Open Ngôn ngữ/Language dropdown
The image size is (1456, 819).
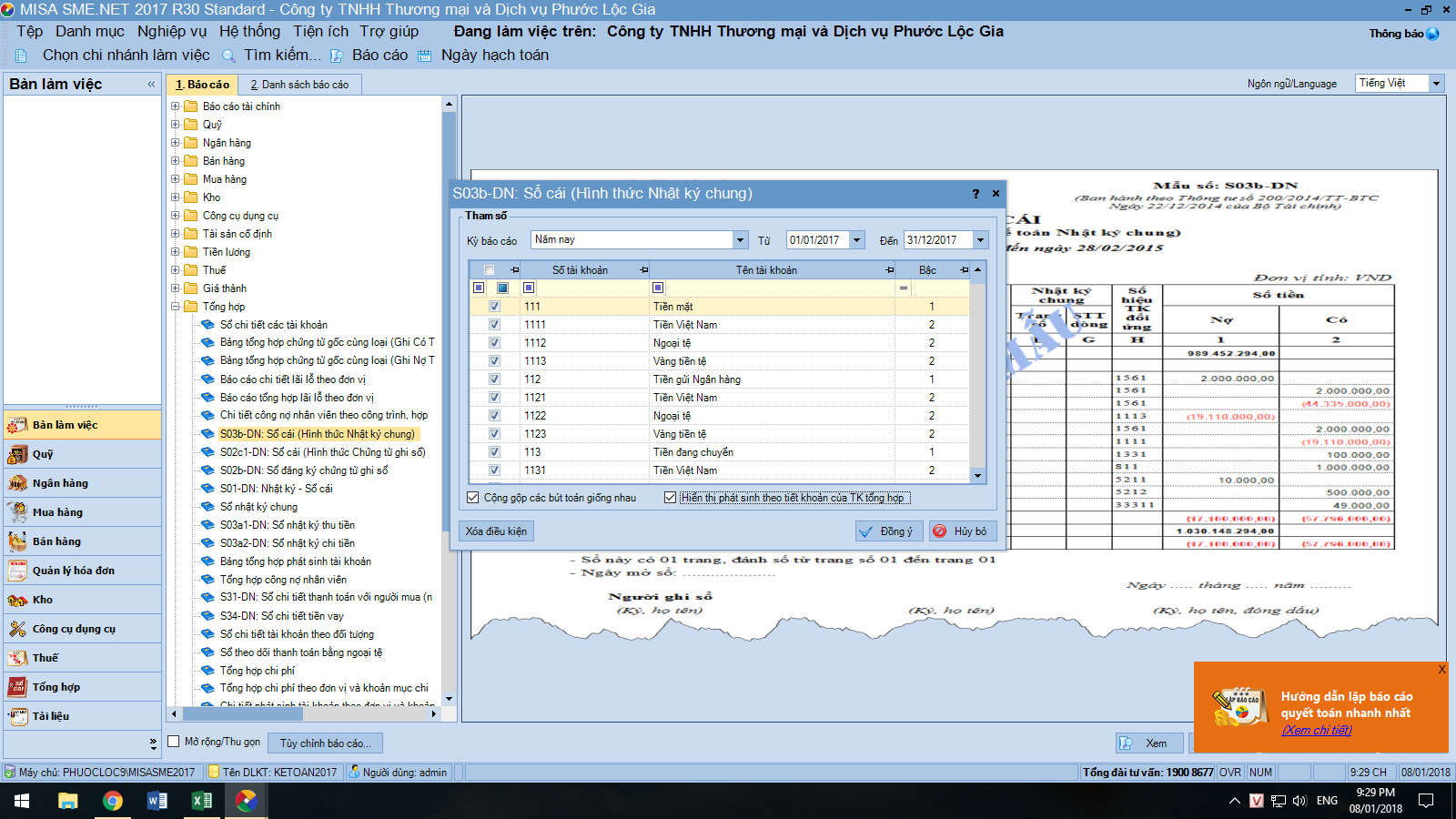(x=1437, y=84)
